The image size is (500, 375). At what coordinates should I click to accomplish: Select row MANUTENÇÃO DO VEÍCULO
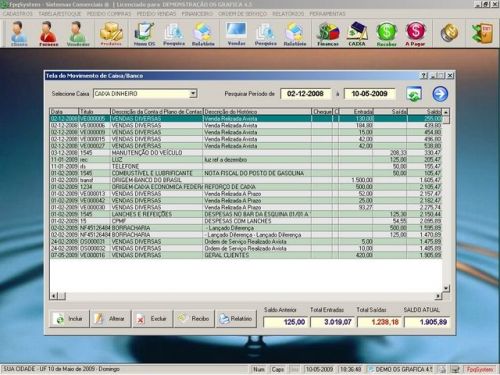point(246,153)
